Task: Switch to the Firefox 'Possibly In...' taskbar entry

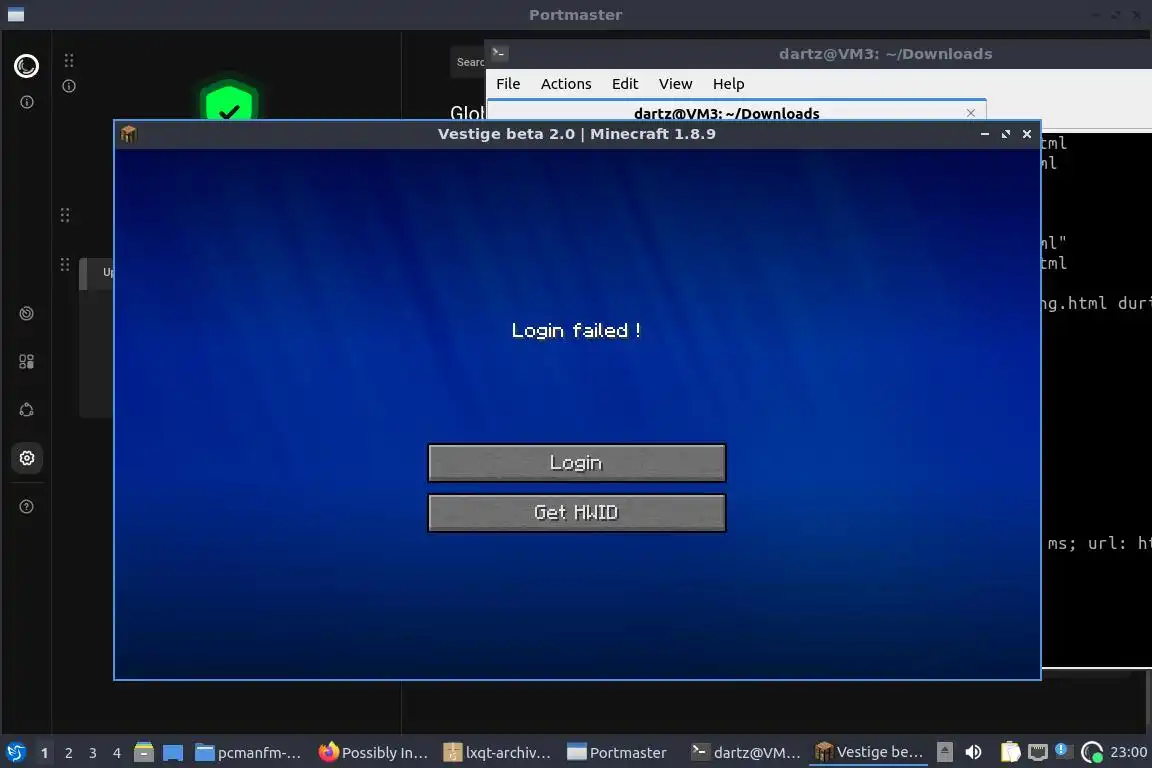Action: coord(373,752)
